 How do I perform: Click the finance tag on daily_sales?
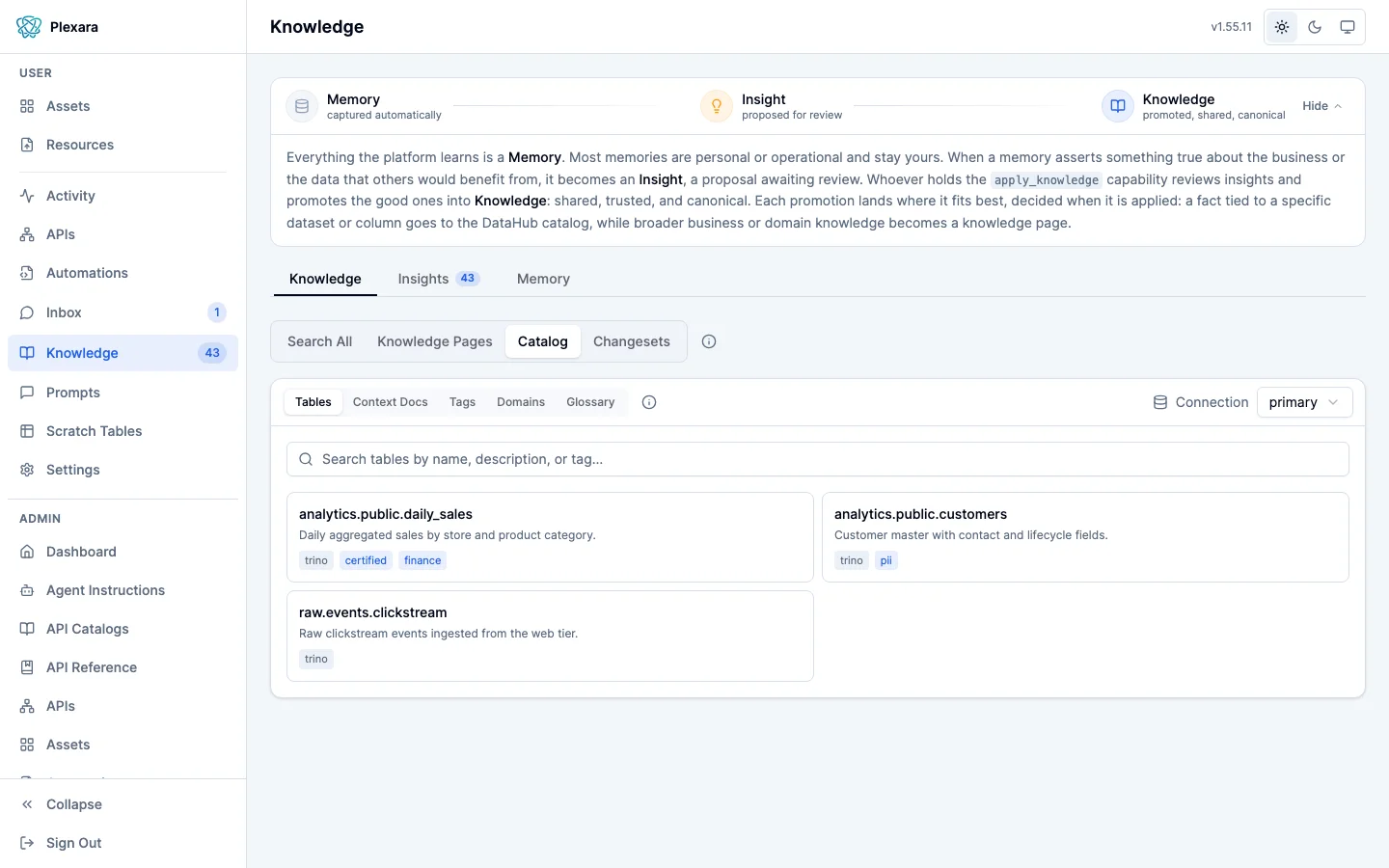coord(422,560)
